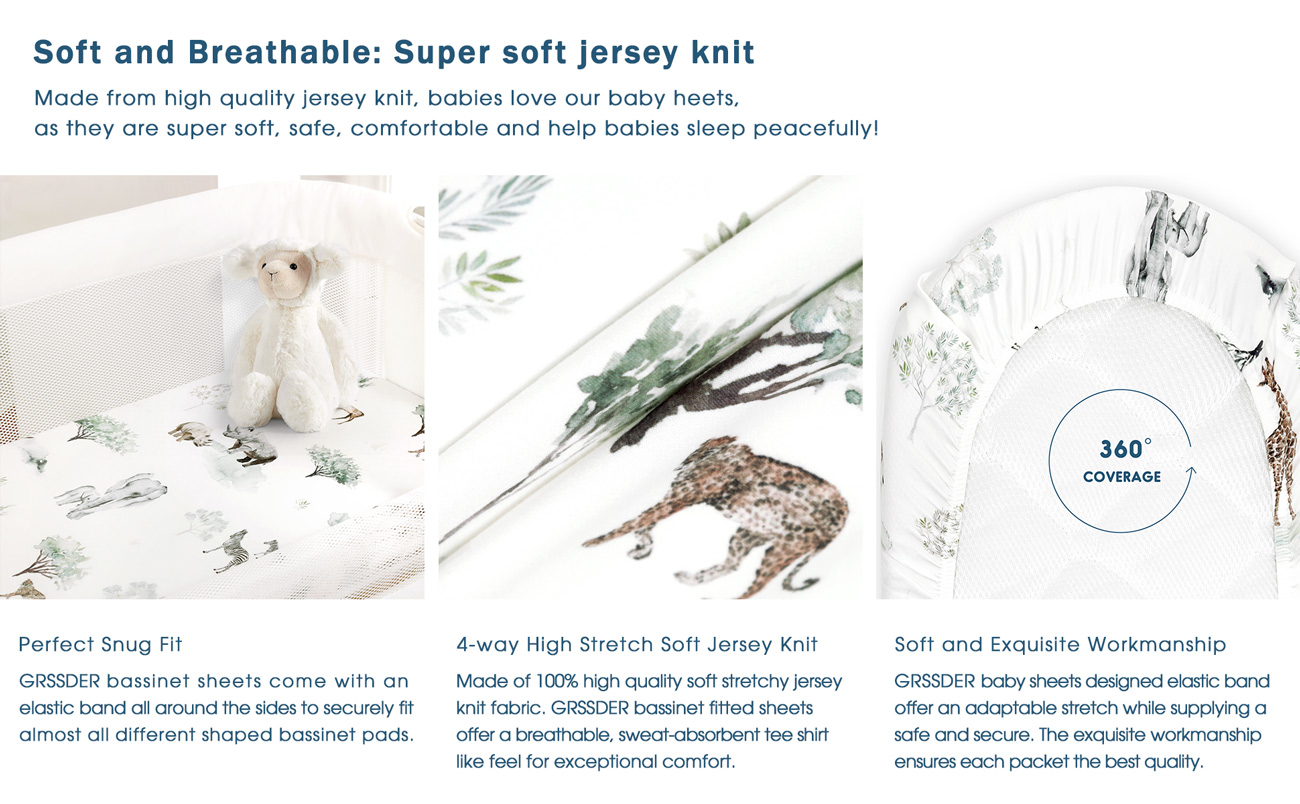The width and height of the screenshot is (1300, 804).
Task: Click the paragraph describing breathable sweat-absorbent fabric
Action: coord(649,721)
